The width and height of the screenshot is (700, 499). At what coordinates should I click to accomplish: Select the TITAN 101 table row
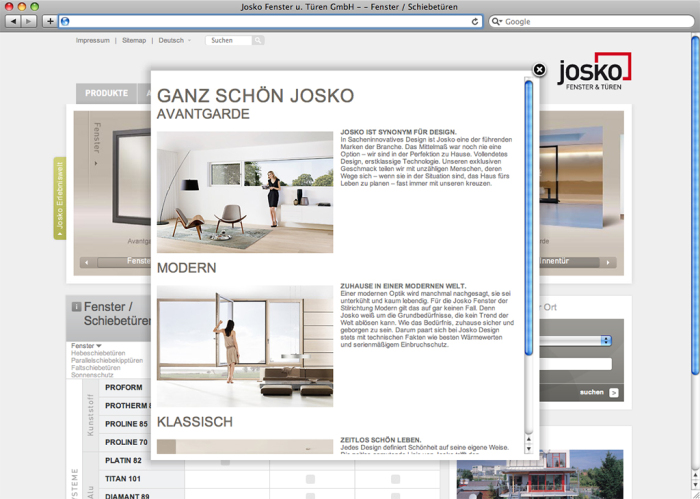point(123,479)
